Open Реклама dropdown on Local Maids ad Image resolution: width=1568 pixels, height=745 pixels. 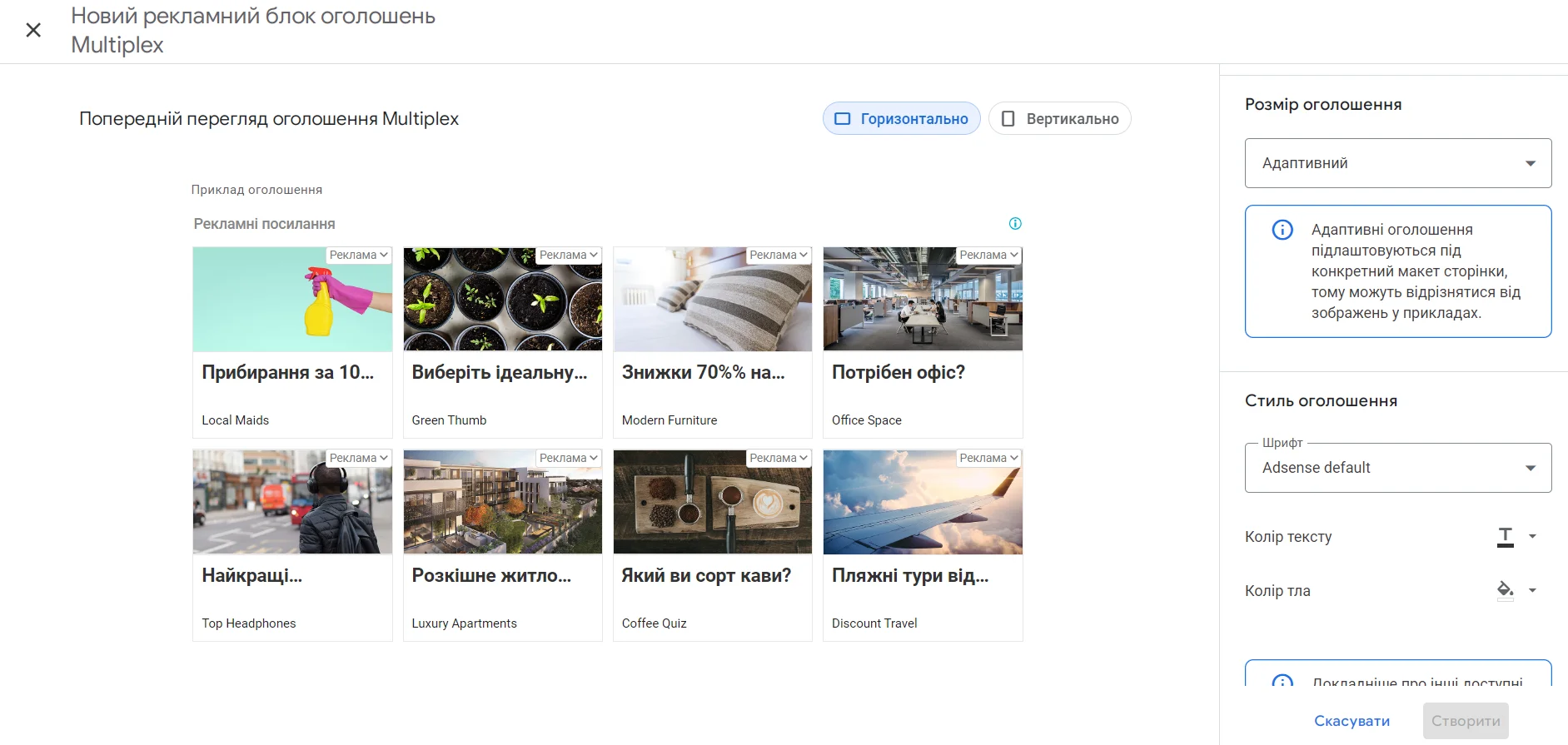(358, 255)
